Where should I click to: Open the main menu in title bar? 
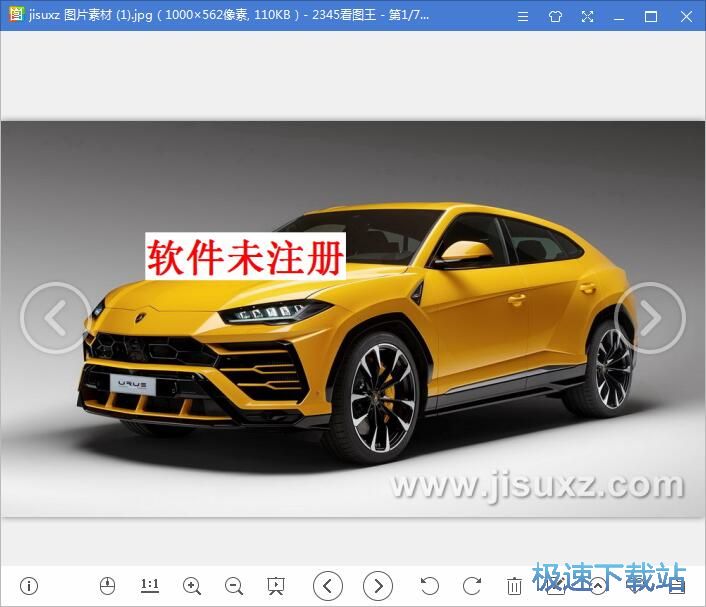(x=523, y=17)
